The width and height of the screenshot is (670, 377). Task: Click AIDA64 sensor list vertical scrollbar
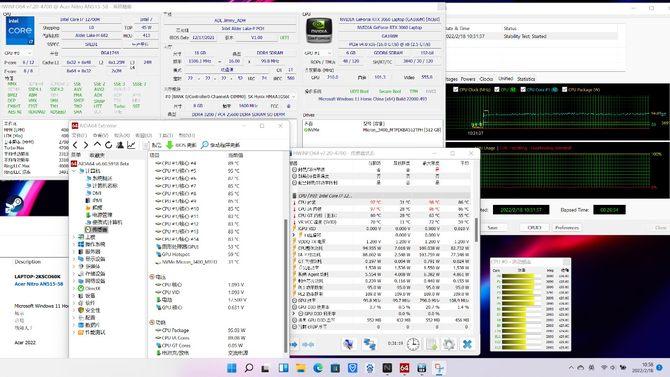pyautogui.click(x=285, y=252)
